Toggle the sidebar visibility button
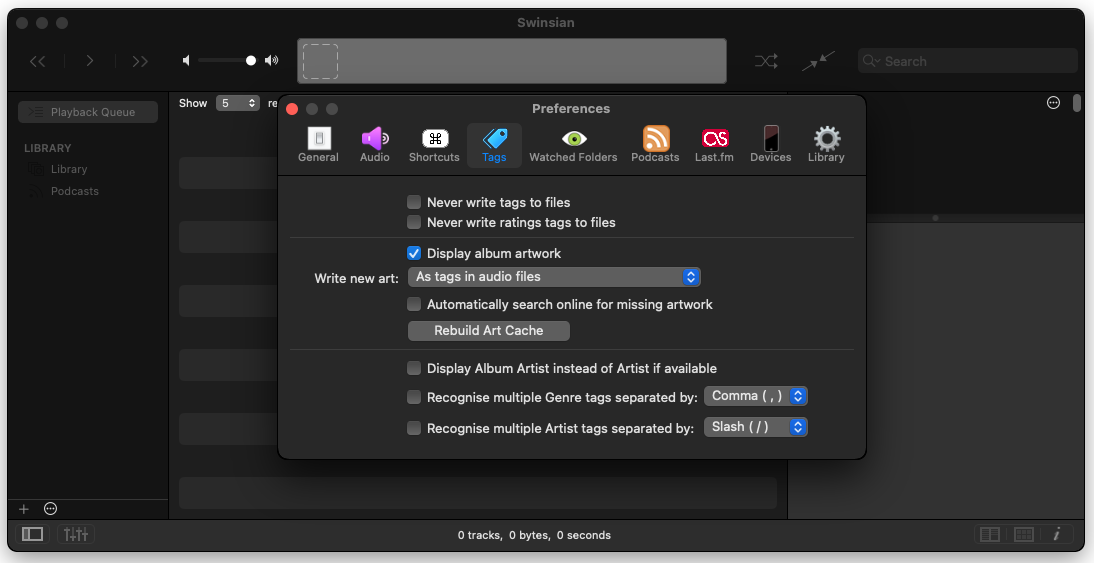Image resolution: width=1094 pixels, height=563 pixels. click(x=32, y=534)
